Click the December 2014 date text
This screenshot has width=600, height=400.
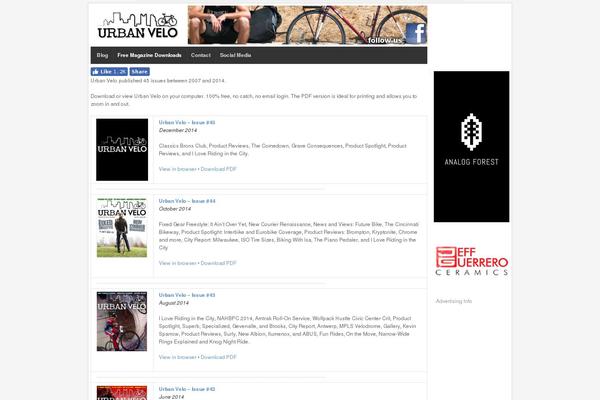(178, 131)
